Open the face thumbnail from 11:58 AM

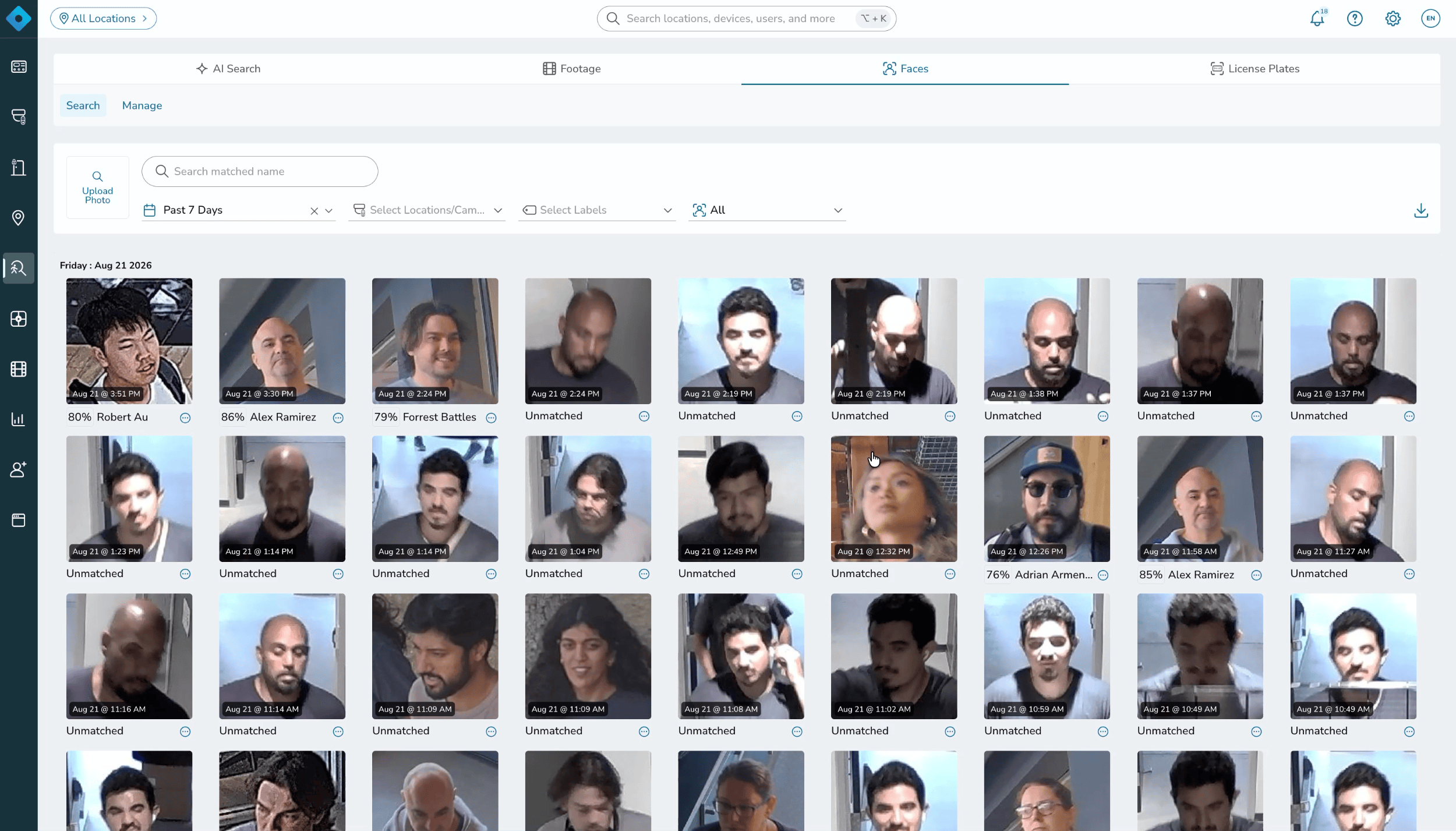pyautogui.click(x=1200, y=499)
